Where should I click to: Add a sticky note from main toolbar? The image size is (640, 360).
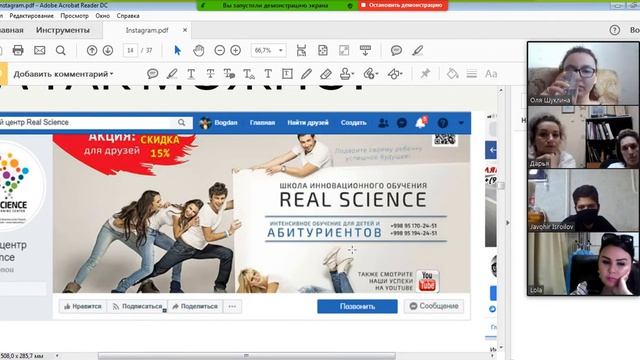point(396,50)
